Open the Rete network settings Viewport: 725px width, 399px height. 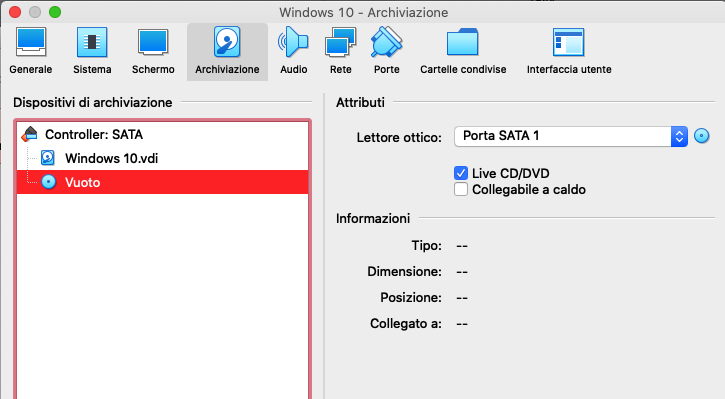[340, 51]
